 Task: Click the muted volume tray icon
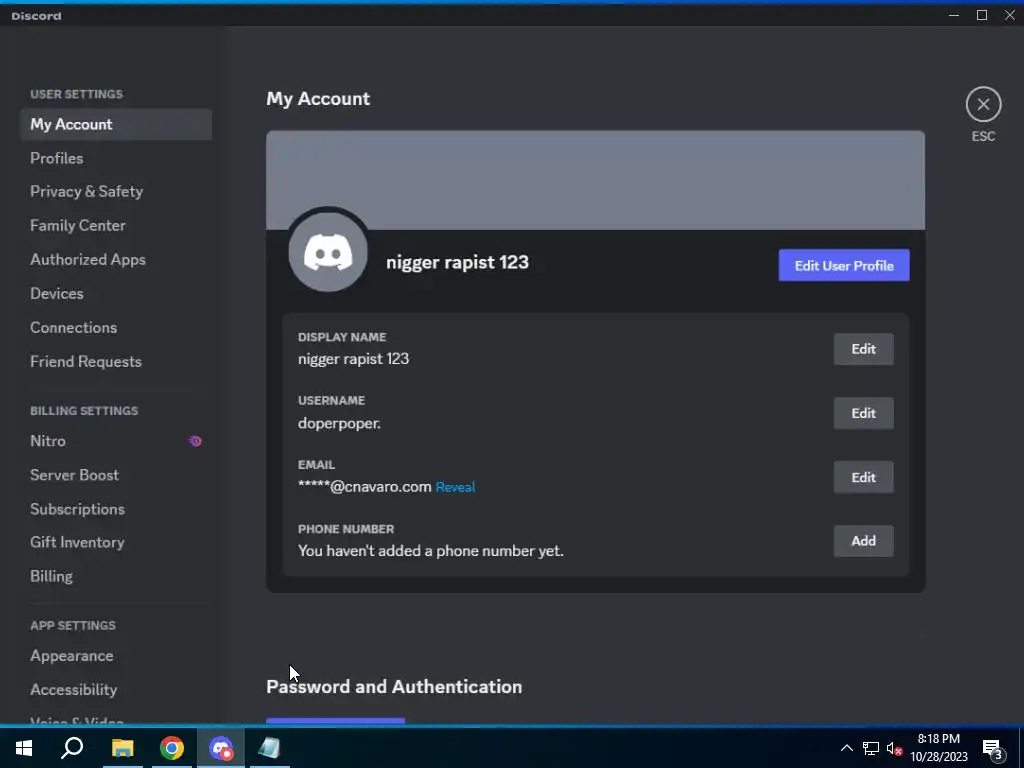click(x=895, y=748)
